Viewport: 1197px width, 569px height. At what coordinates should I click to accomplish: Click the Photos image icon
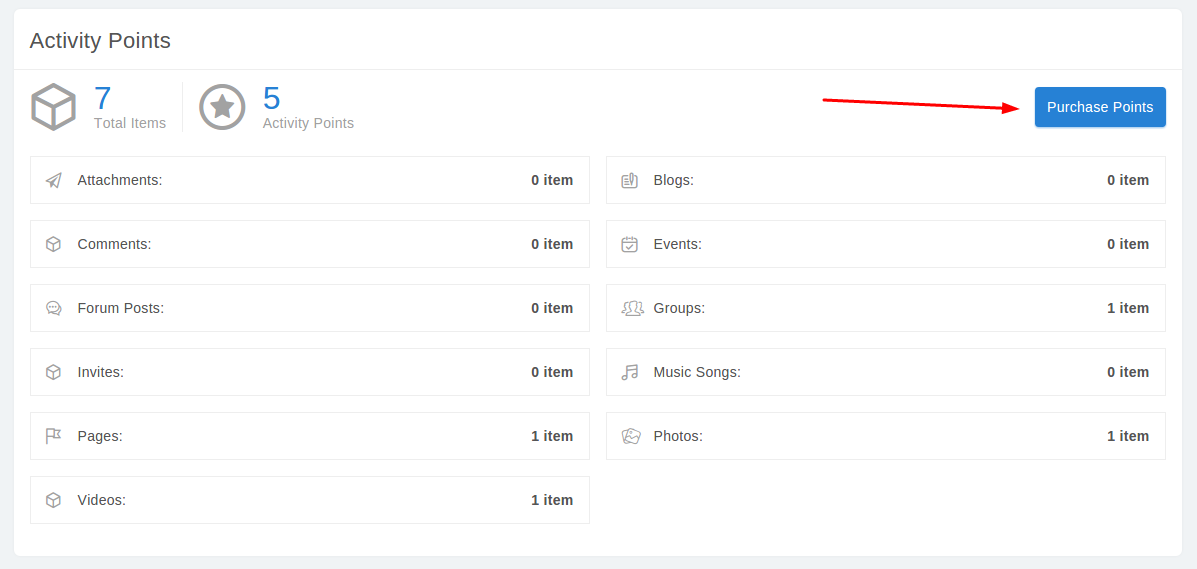point(631,436)
